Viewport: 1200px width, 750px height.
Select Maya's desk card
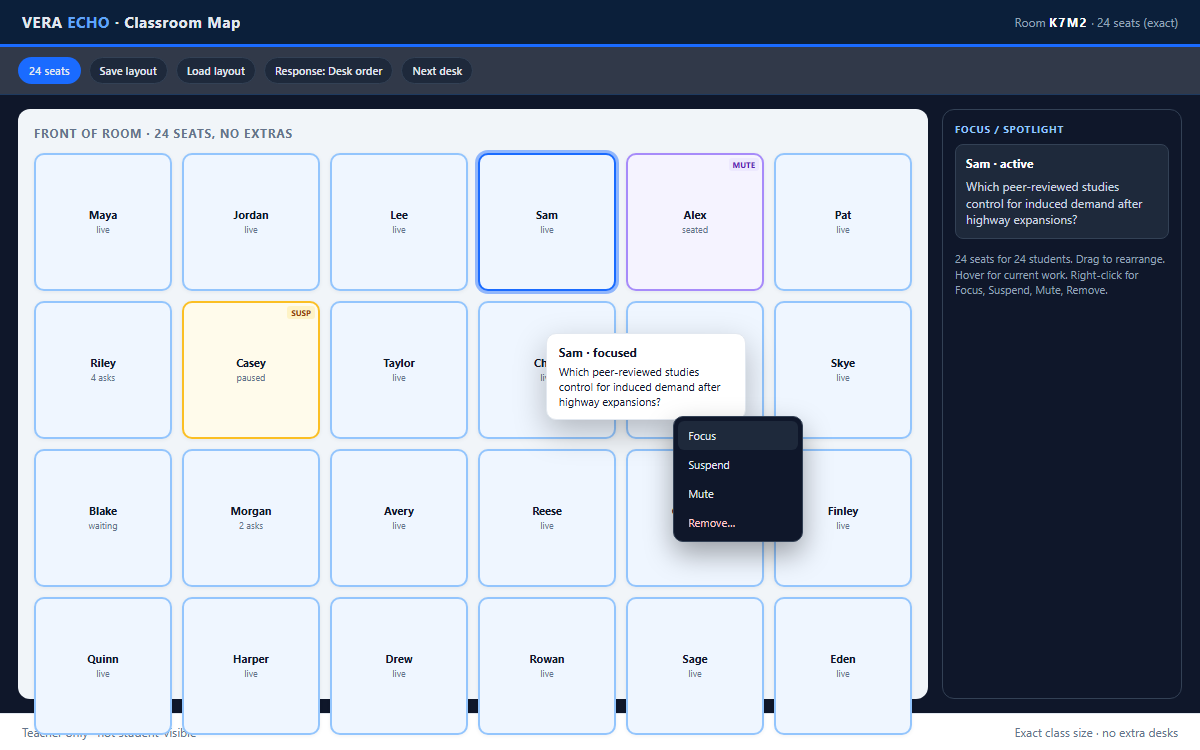coord(103,222)
